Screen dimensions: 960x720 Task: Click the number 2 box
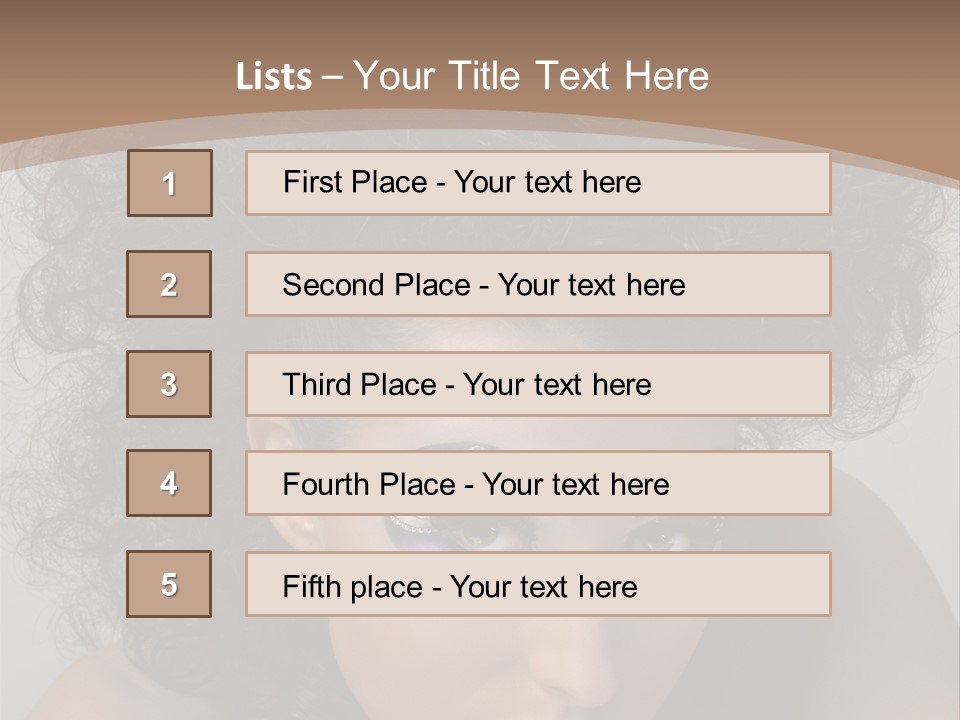(169, 284)
